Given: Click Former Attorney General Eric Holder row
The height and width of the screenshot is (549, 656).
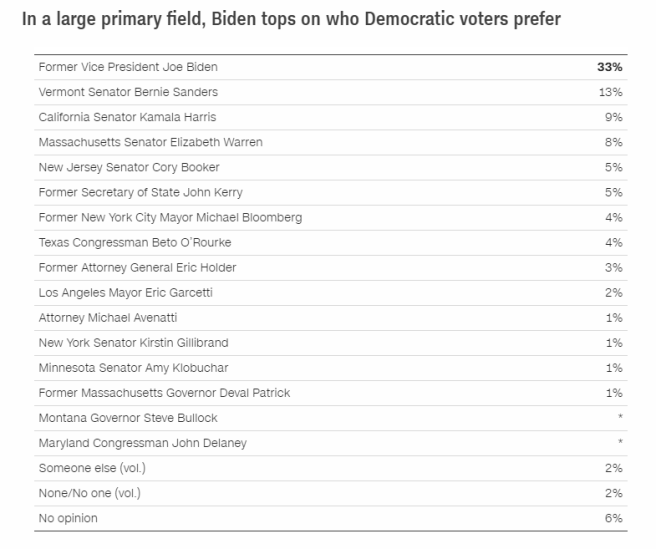Looking at the screenshot, I should [x=137, y=267].
